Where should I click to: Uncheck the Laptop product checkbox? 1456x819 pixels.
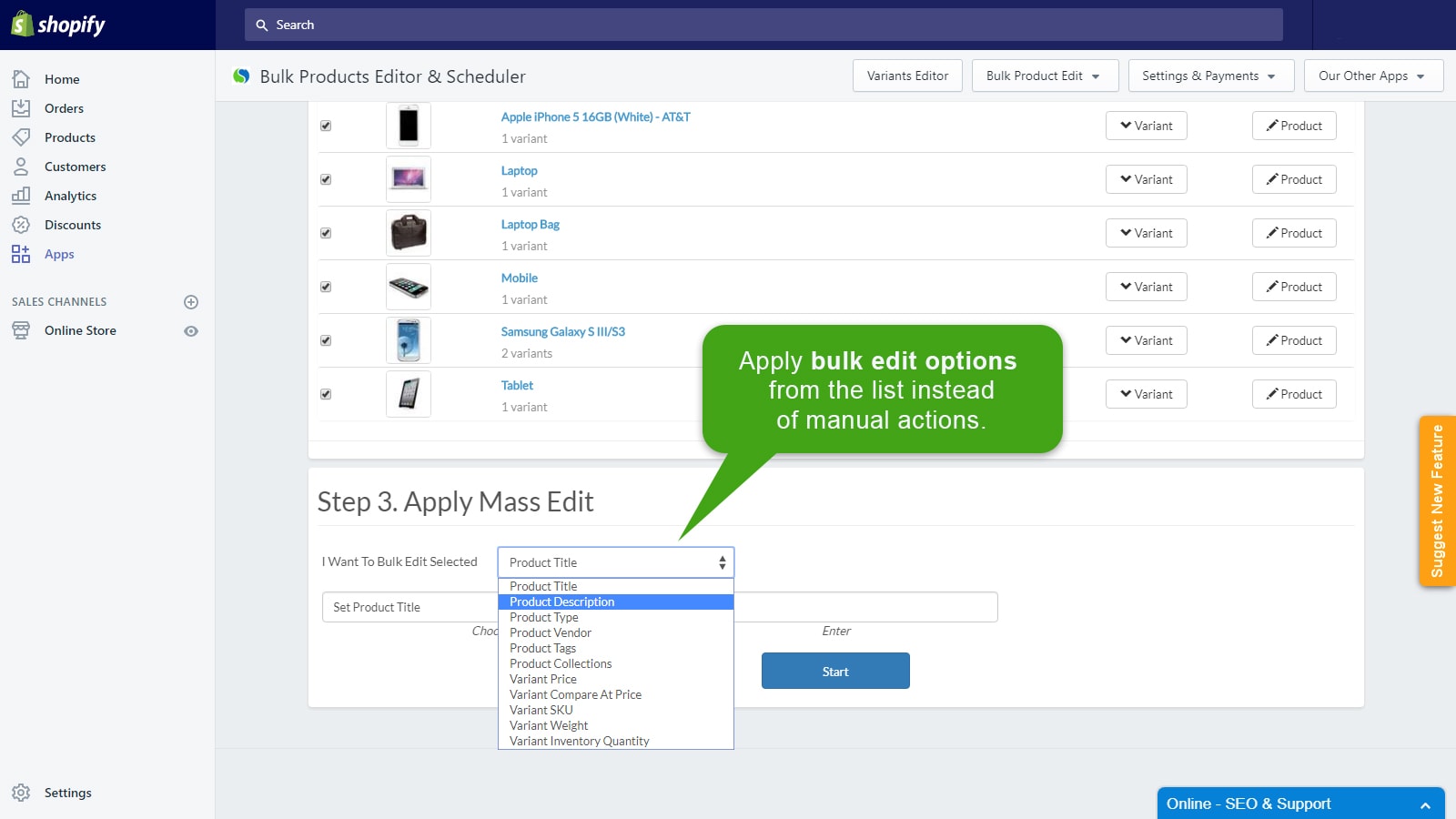326,179
